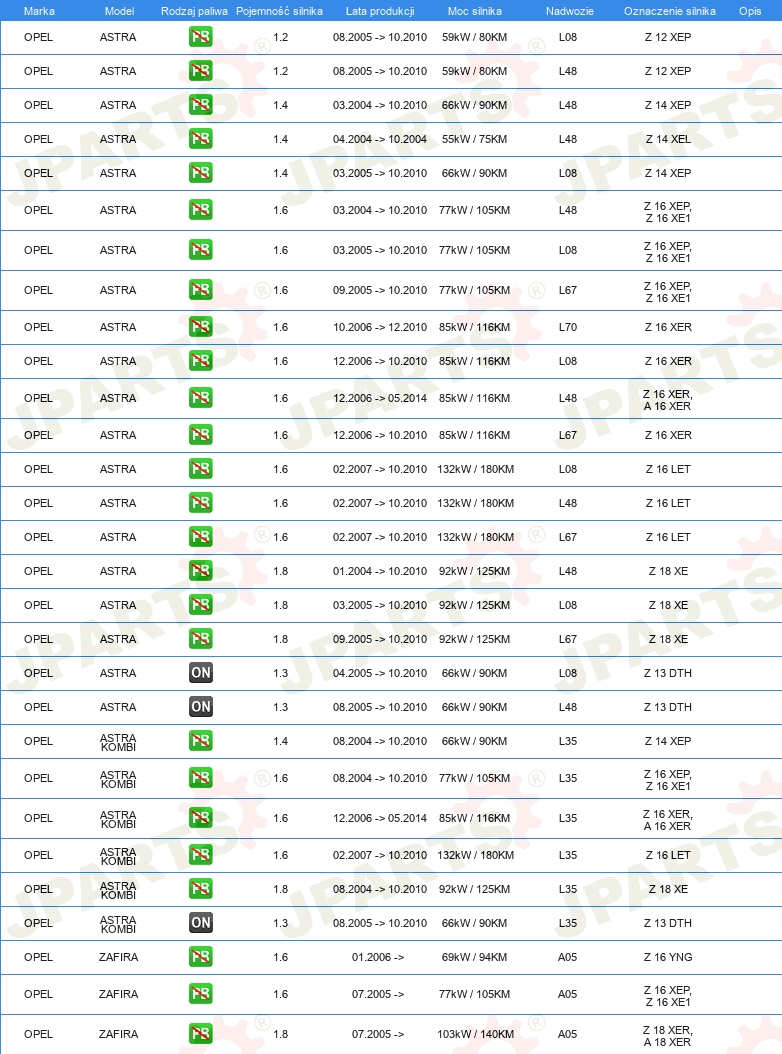782x1054 pixels.
Task: Click the Model column header
Action: [119, 11]
